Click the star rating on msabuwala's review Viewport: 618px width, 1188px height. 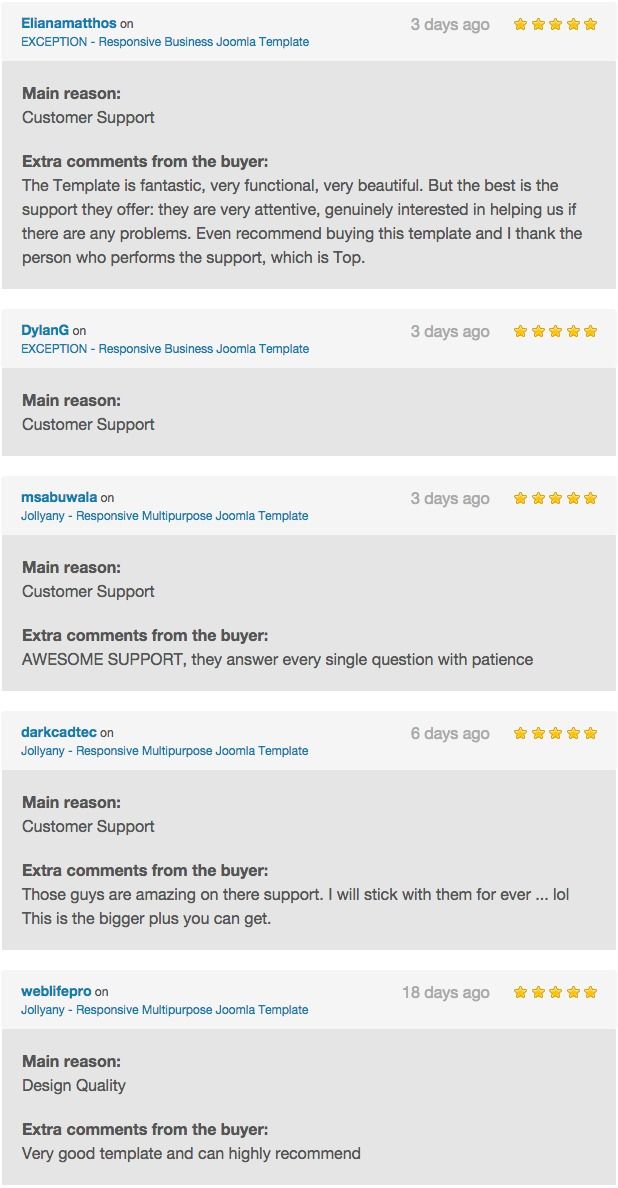coord(555,498)
